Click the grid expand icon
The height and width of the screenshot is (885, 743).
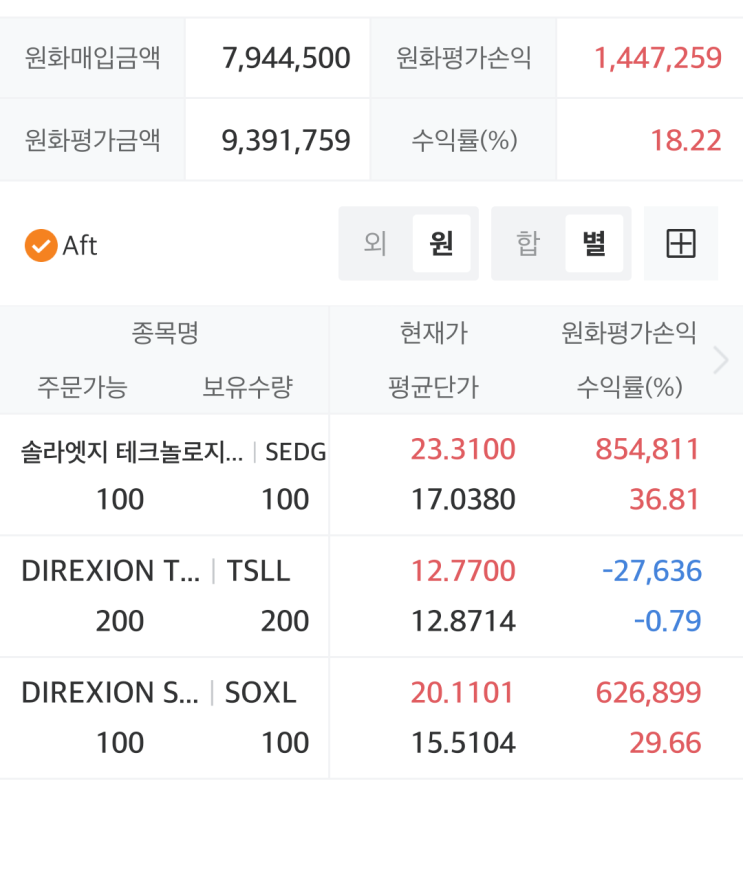[x=681, y=244]
